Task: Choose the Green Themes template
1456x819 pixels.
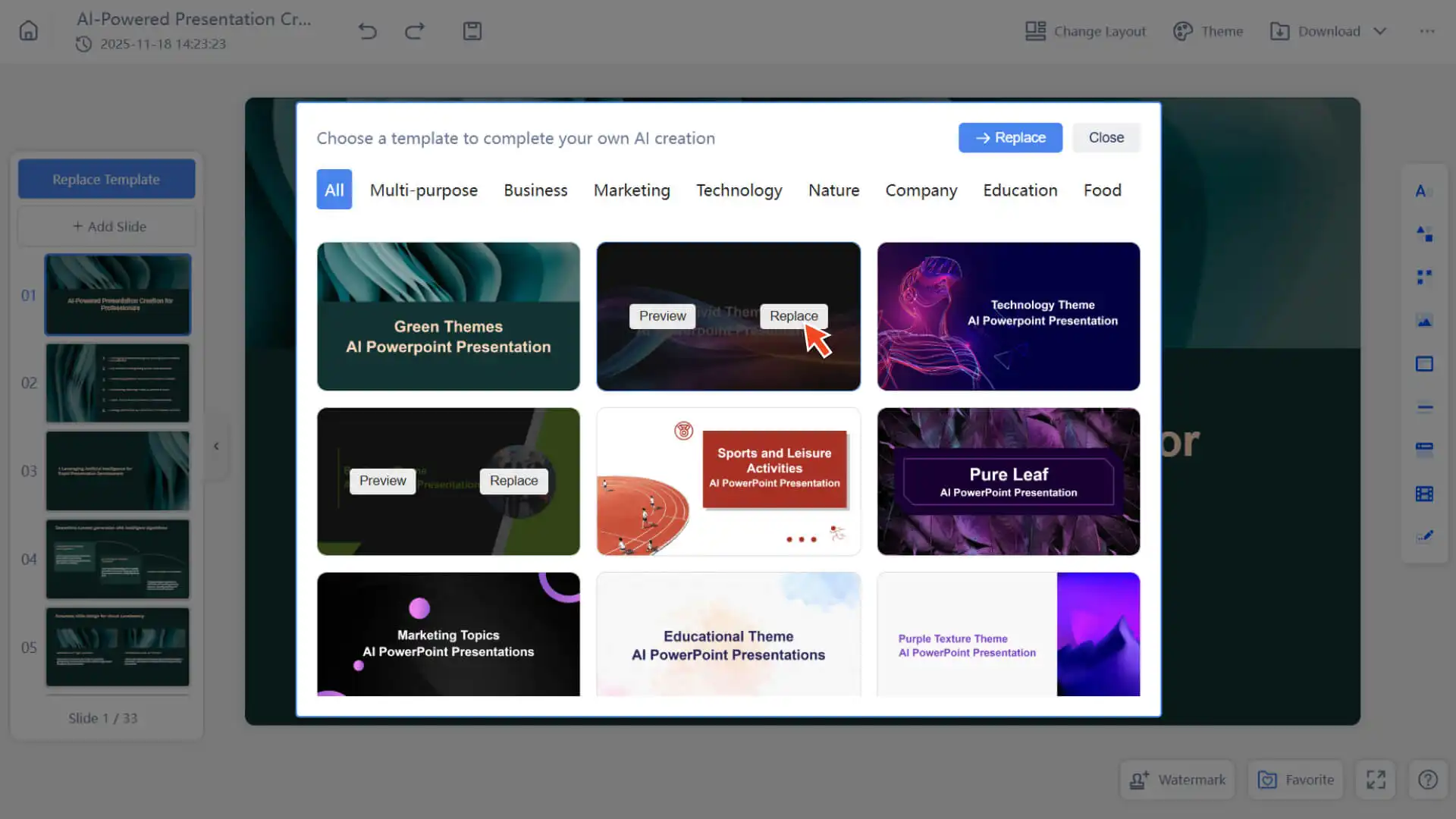Action: coord(448,316)
